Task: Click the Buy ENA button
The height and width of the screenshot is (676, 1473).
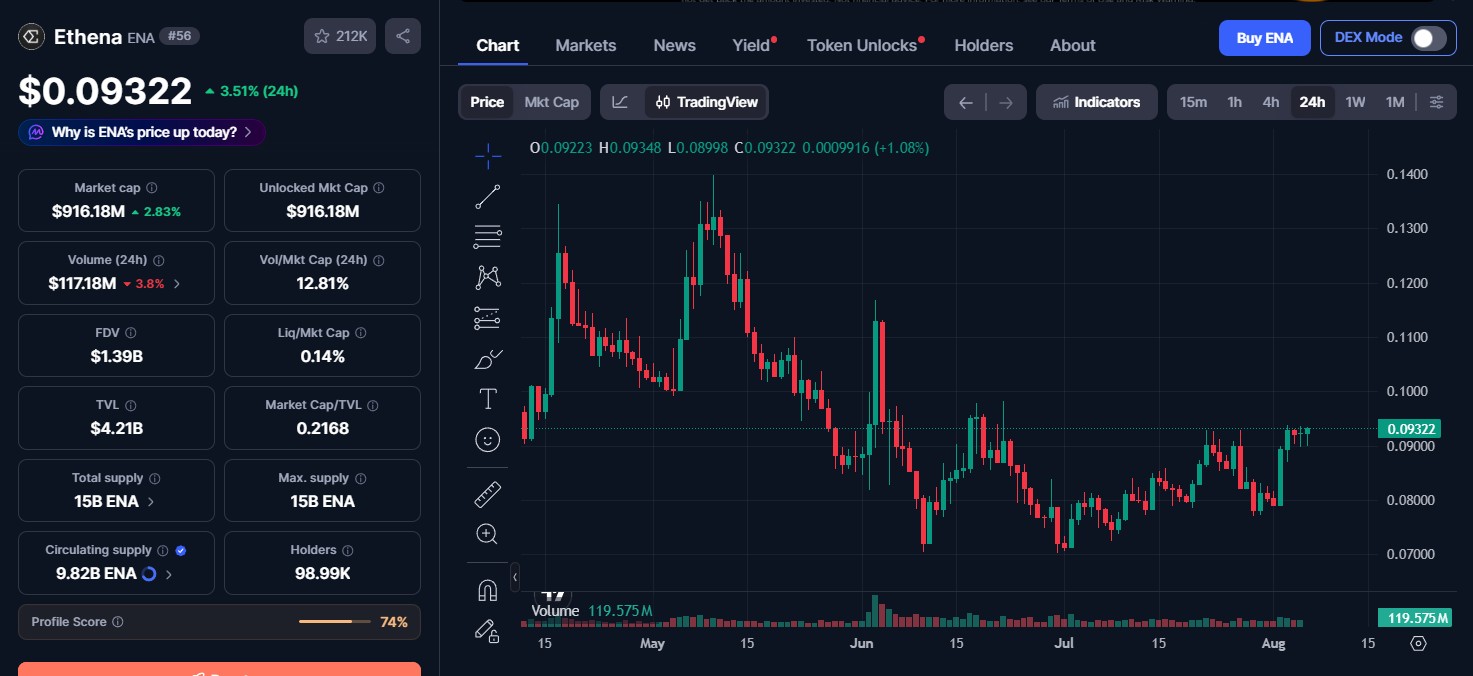Action: (x=1265, y=38)
